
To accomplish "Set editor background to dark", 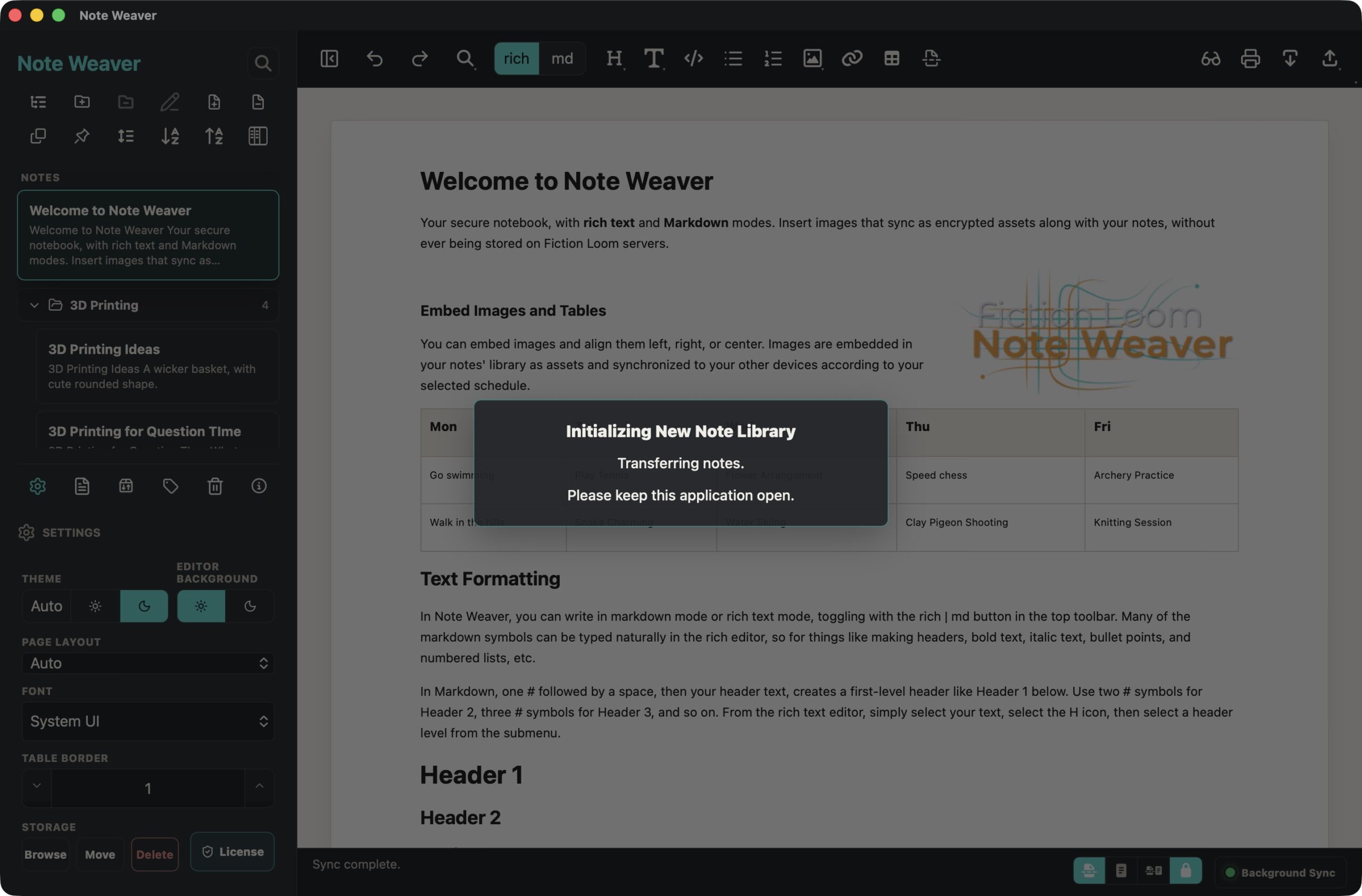I will [x=250, y=606].
